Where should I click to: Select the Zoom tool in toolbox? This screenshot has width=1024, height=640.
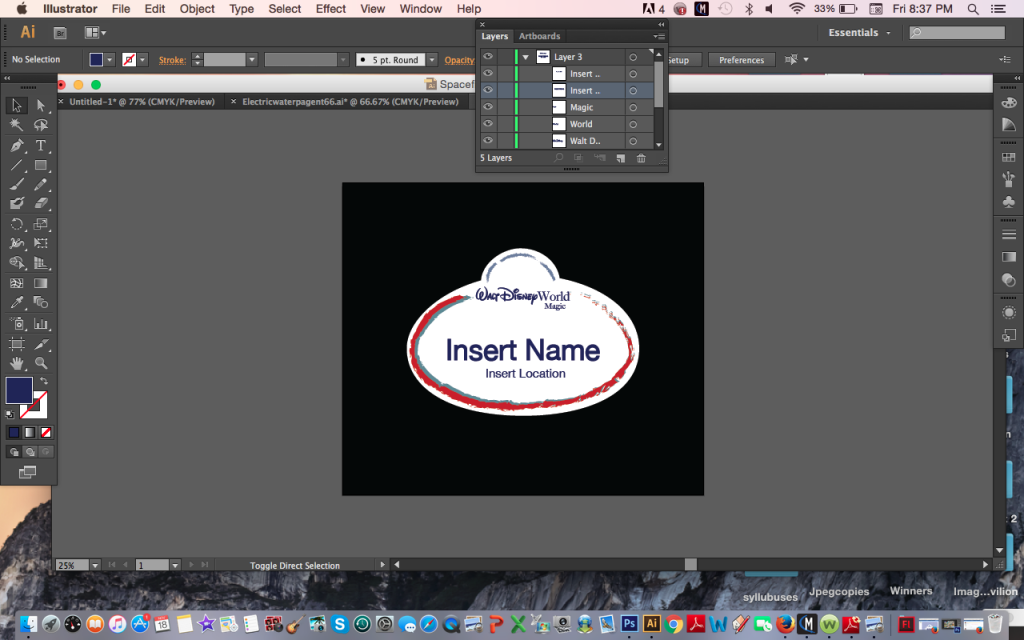coord(41,363)
